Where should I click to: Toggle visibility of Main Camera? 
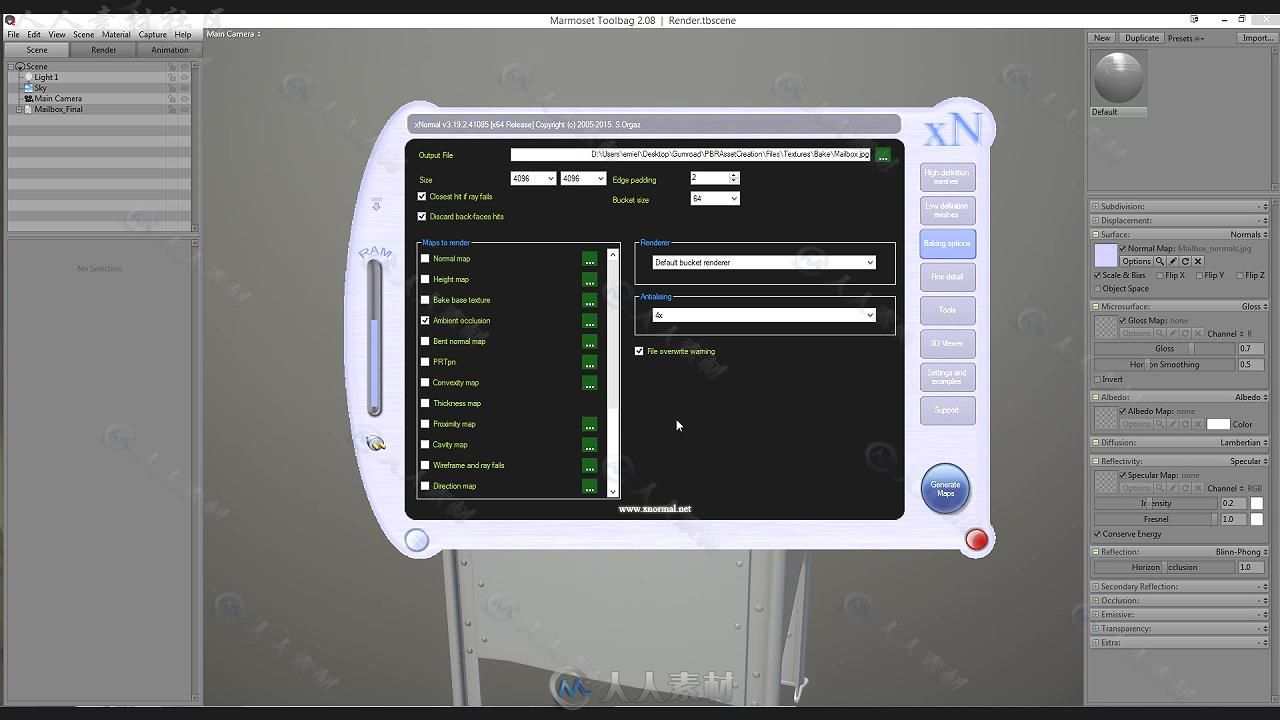coord(184,99)
